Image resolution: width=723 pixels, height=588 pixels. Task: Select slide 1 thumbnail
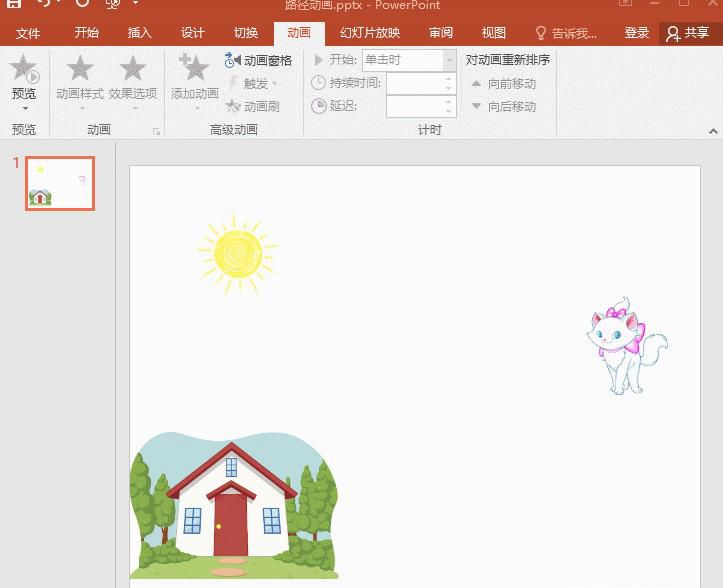[60, 183]
